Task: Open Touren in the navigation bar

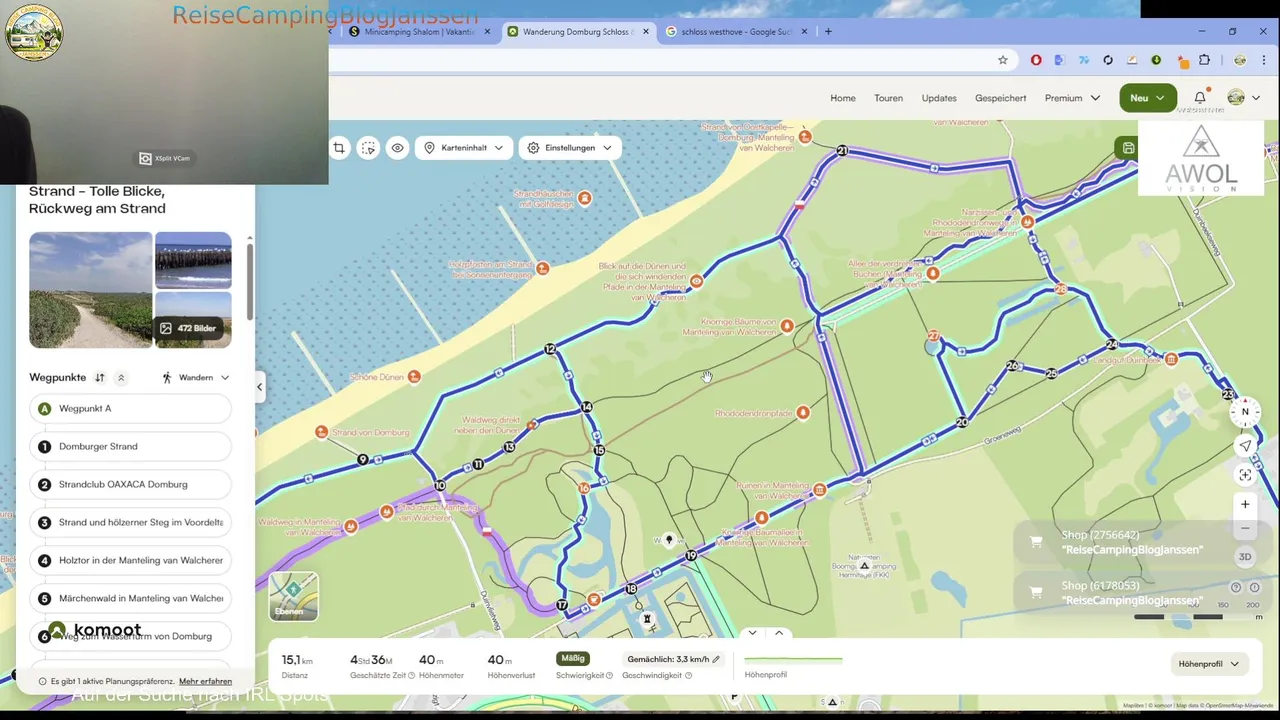Action: pyautogui.click(x=888, y=98)
